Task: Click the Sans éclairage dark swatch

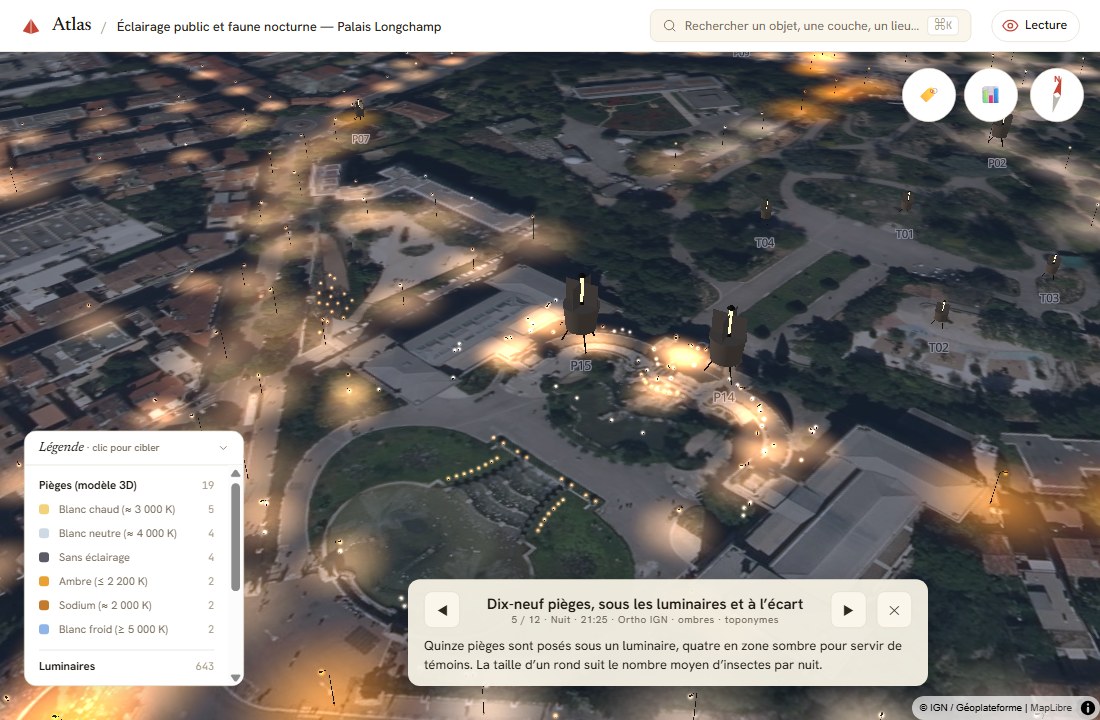Action: (44, 557)
